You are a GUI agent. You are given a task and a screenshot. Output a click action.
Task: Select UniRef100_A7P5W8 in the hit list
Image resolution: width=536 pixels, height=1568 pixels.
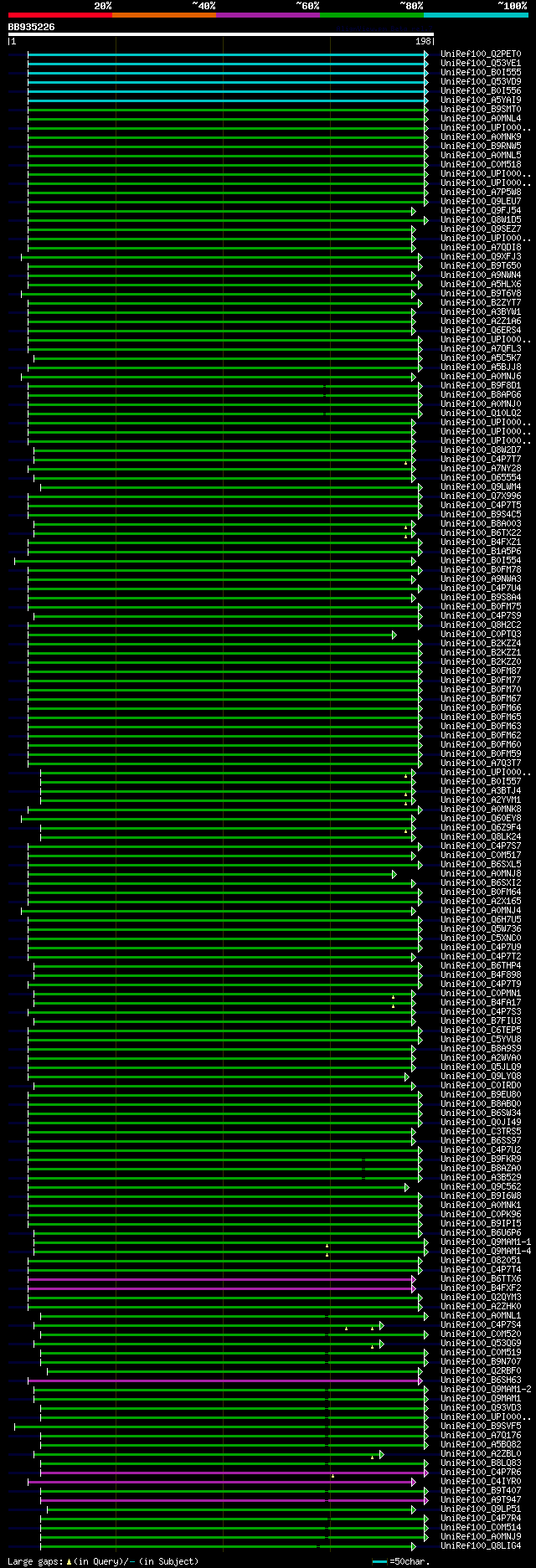point(481,192)
